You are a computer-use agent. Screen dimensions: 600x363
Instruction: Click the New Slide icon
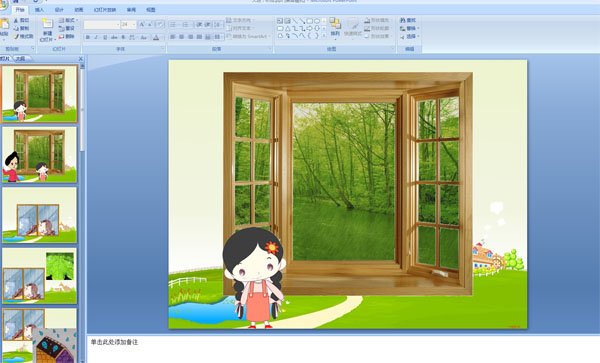tap(47, 24)
